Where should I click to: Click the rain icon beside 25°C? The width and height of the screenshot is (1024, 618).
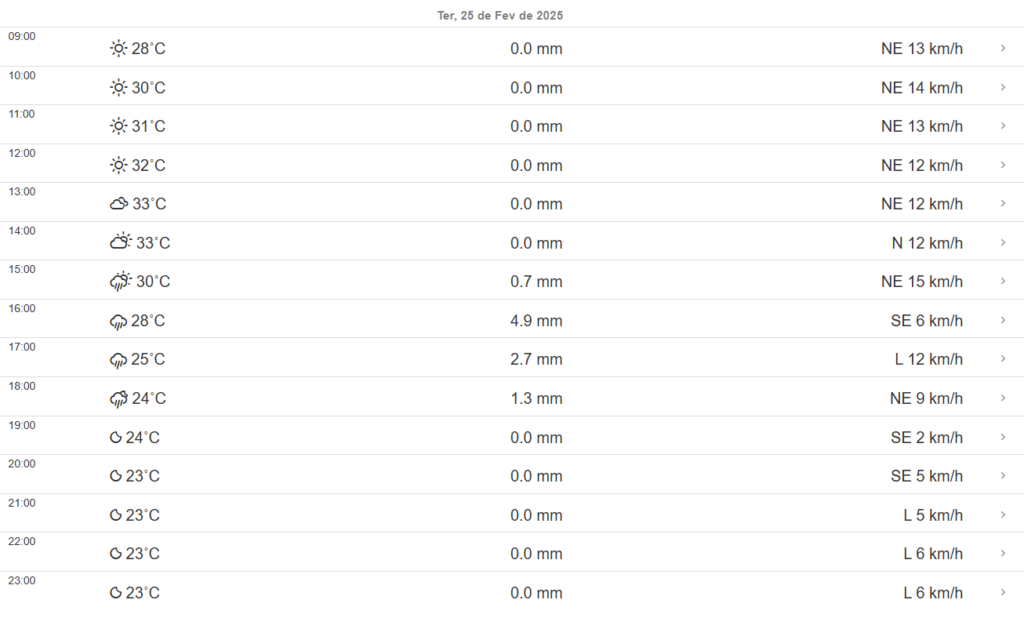pyautogui.click(x=119, y=360)
